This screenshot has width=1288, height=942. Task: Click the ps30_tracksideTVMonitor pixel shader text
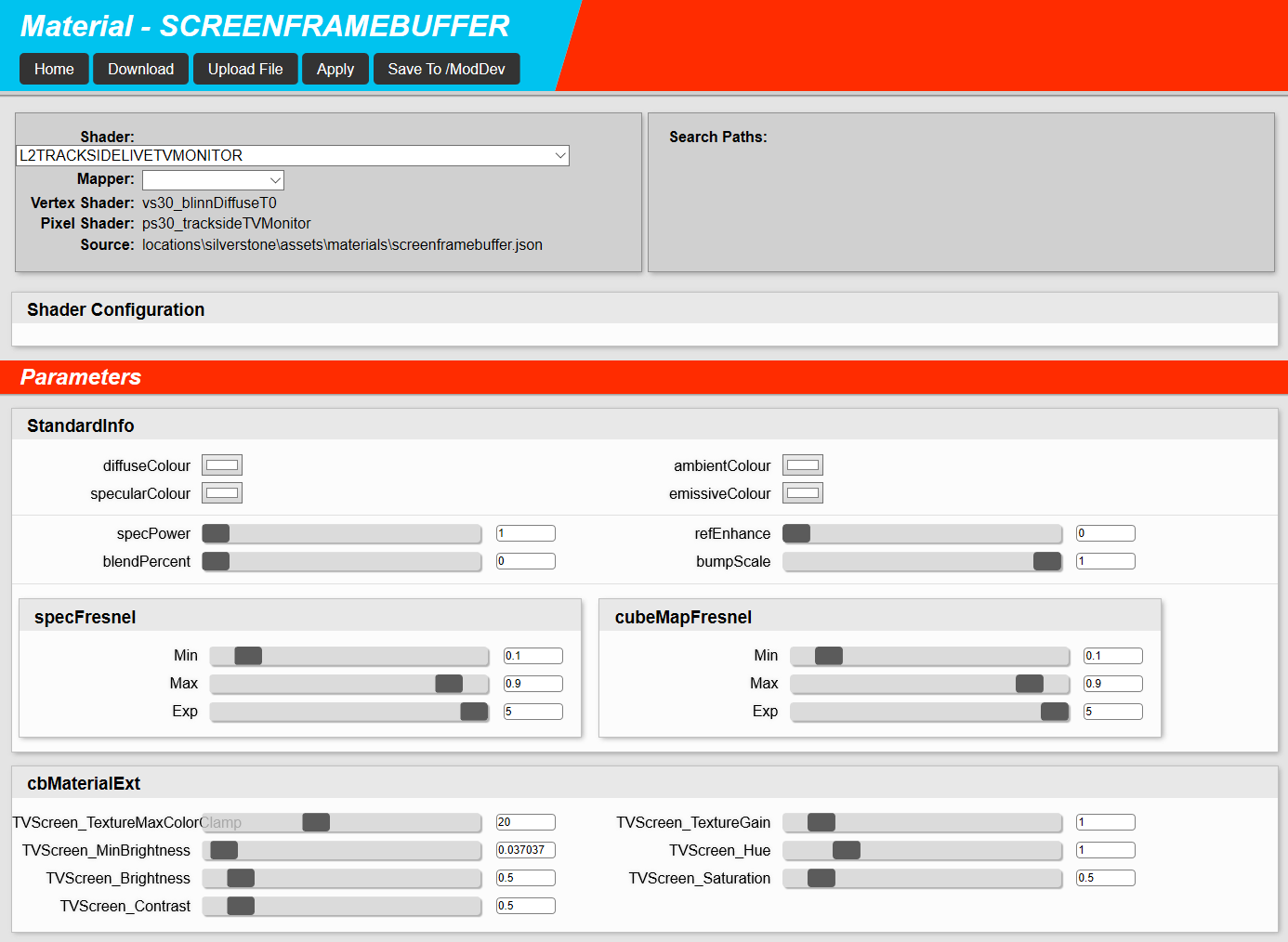pos(227,223)
